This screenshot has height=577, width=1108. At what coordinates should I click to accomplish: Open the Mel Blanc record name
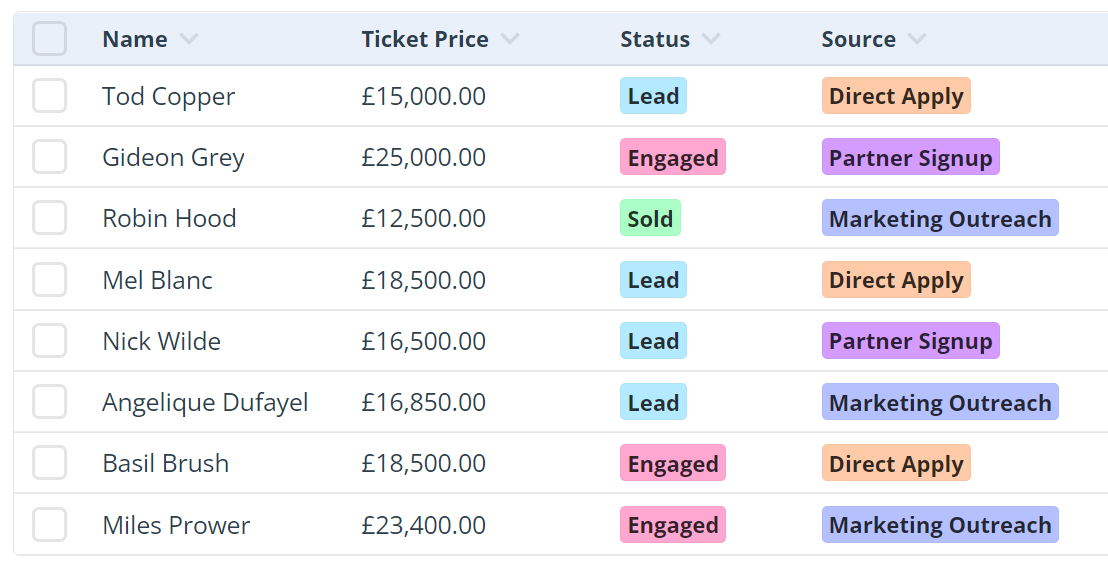tap(157, 280)
